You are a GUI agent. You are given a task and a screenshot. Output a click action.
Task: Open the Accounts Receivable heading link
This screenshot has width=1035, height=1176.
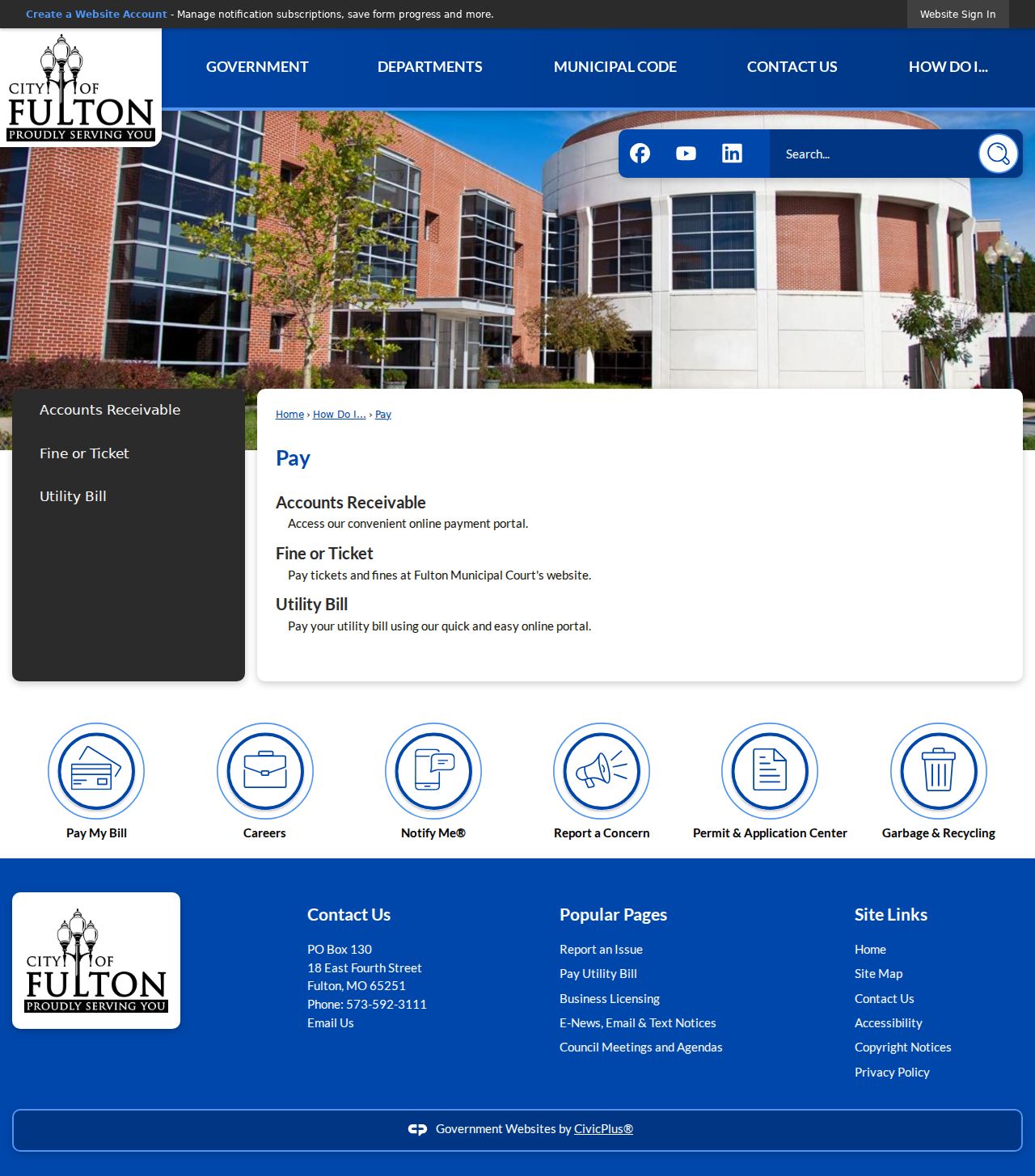tap(351, 503)
